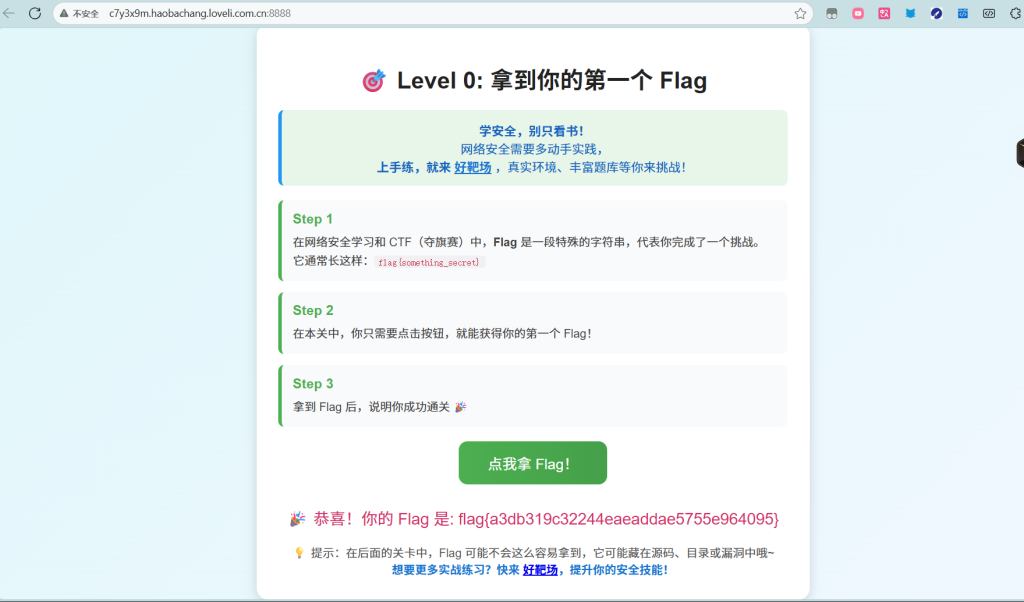Image resolution: width=1024 pixels, height=602 pixels.
Task: Click the grey glasses extension icon
Action: [x=831, y=14]
